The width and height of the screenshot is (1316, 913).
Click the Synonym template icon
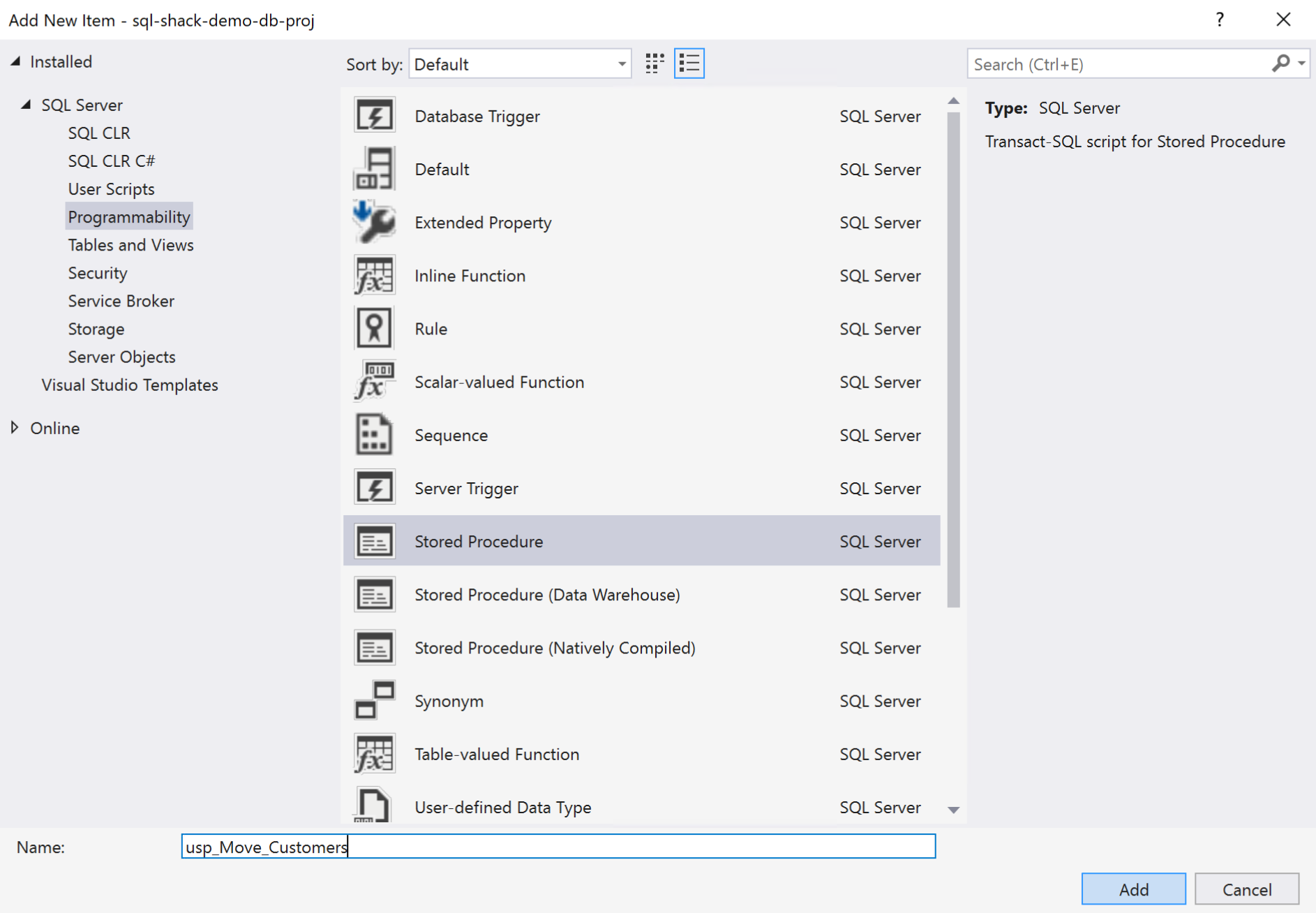coord(375,701)
